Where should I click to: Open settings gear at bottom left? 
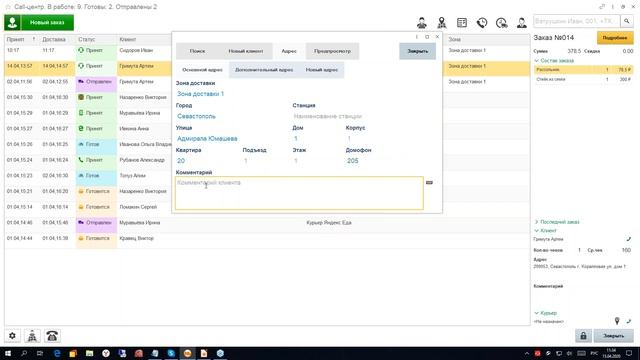point(12,336)
